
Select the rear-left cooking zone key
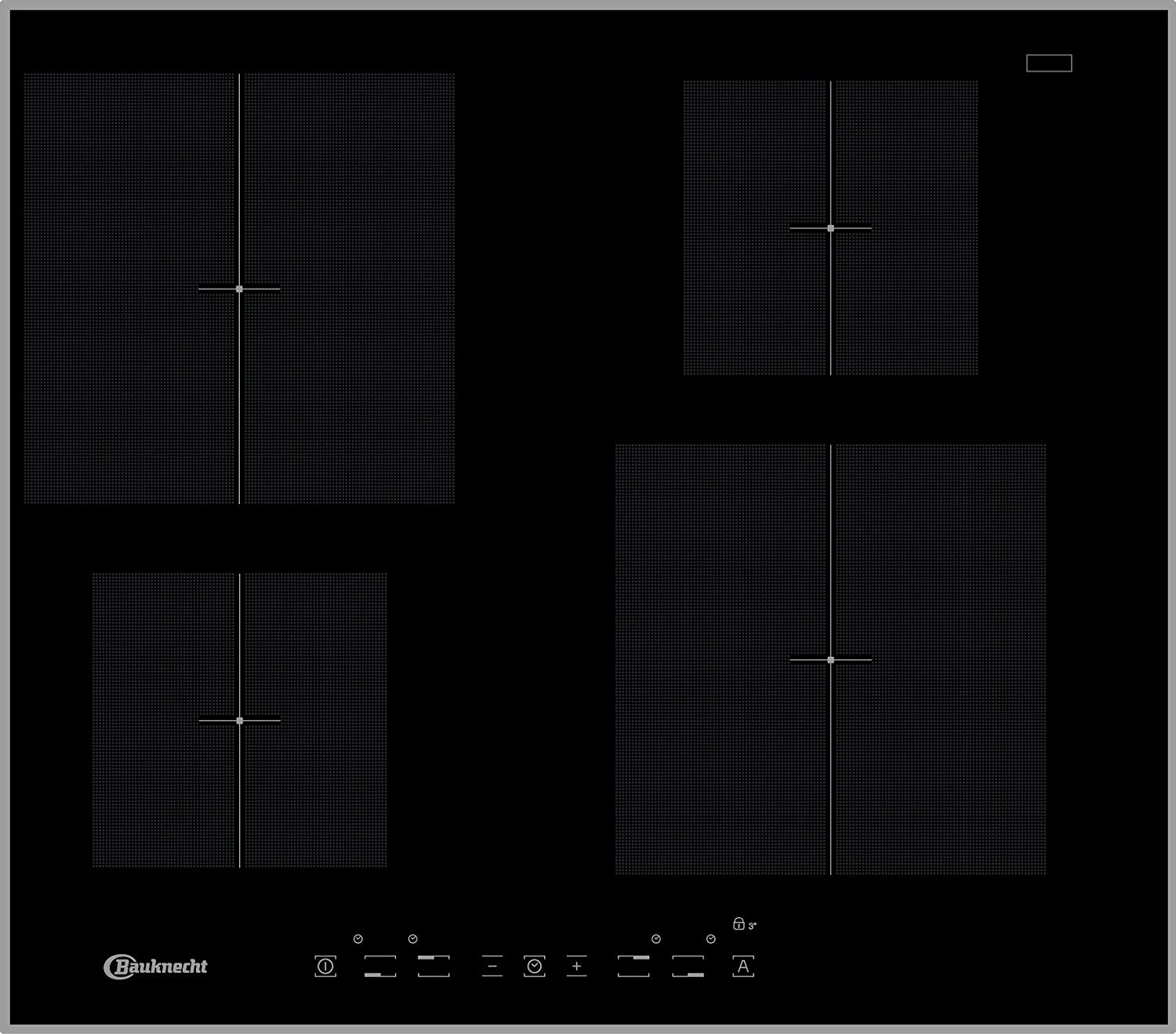click(x=434, y=967)
